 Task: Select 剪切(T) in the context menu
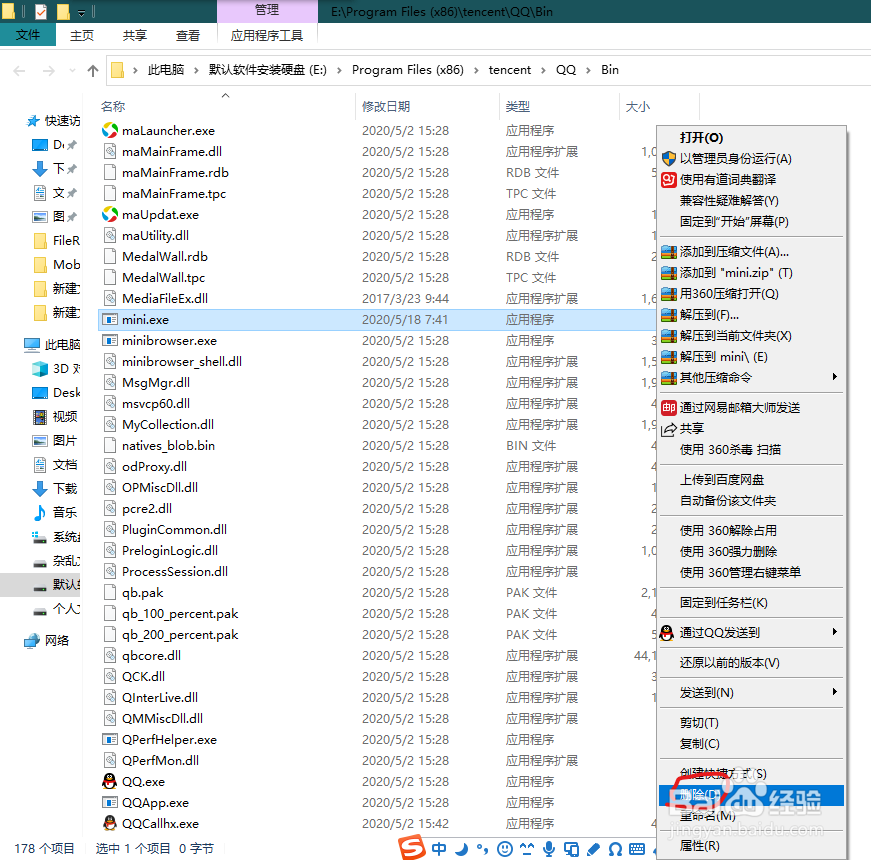752,723
